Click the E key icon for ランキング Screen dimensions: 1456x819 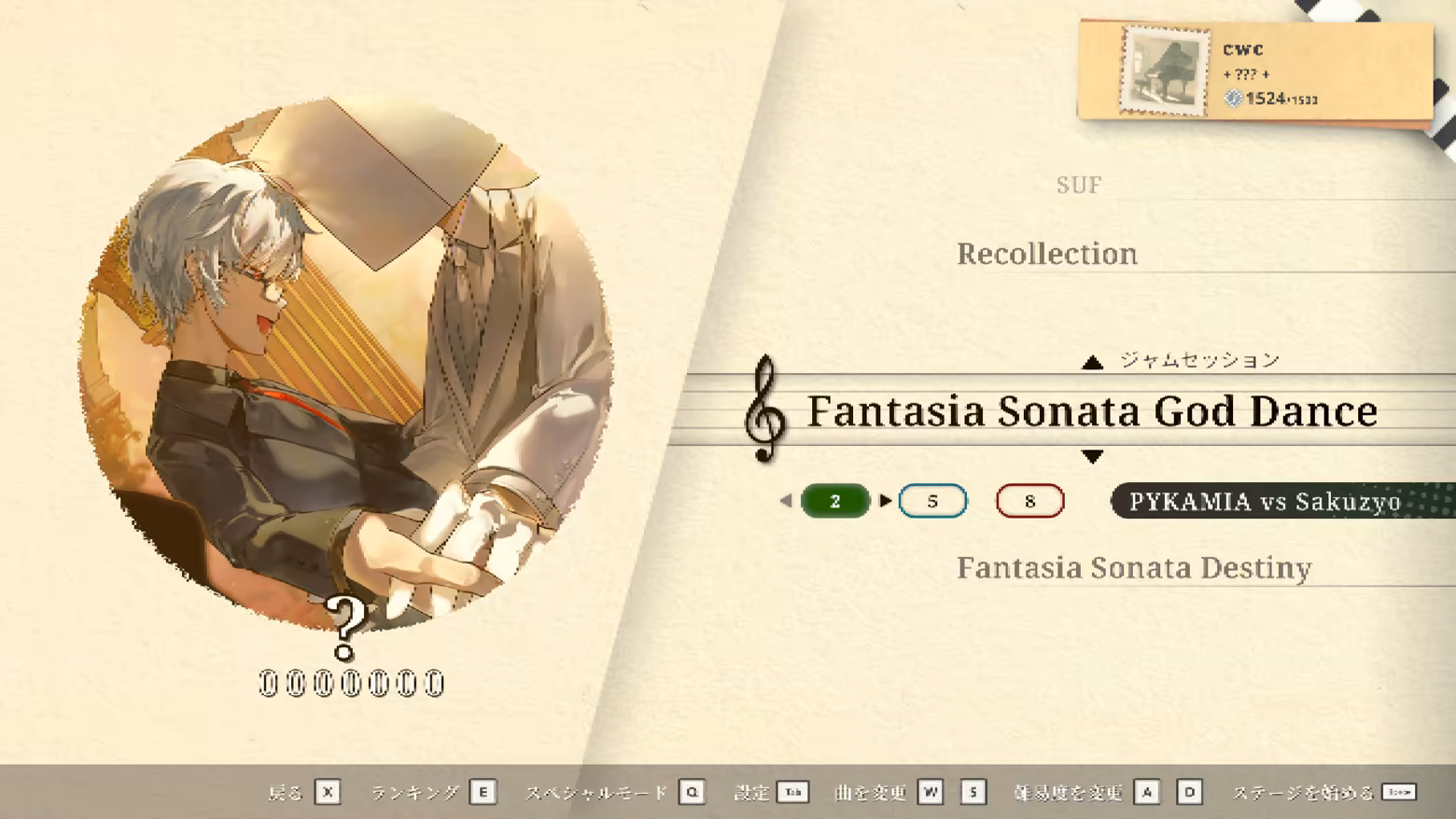pos(483,792)
